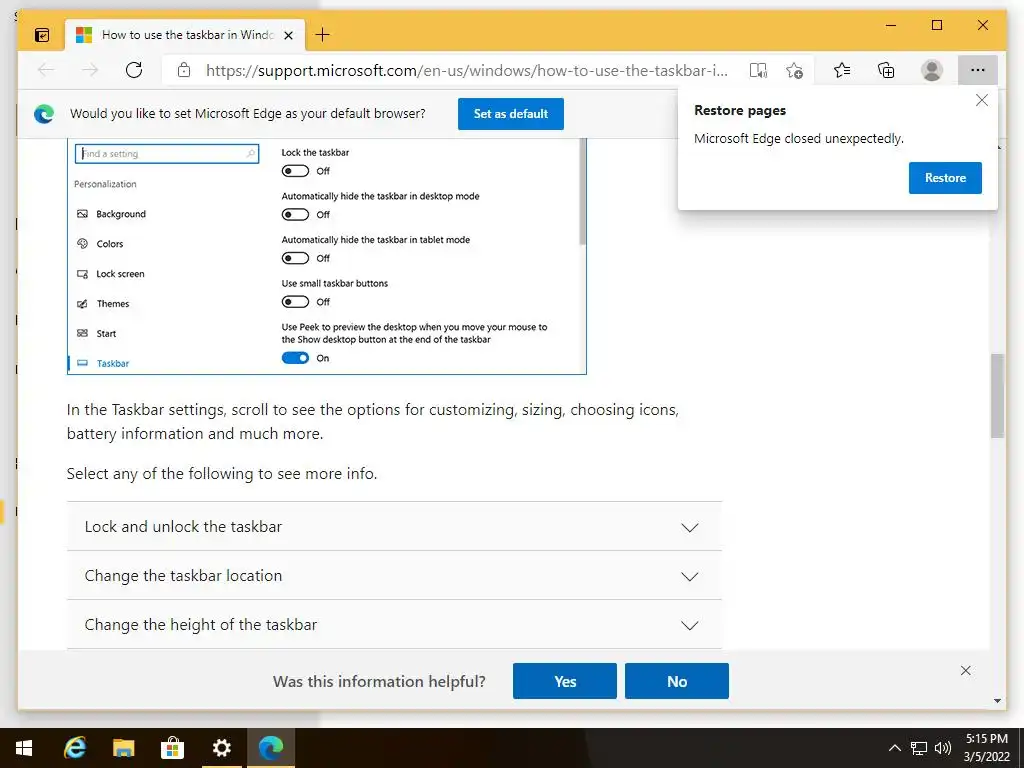Screen dimensions: 1024x768
Task: Open the network status tray icon
Action: tap(919, 748)
